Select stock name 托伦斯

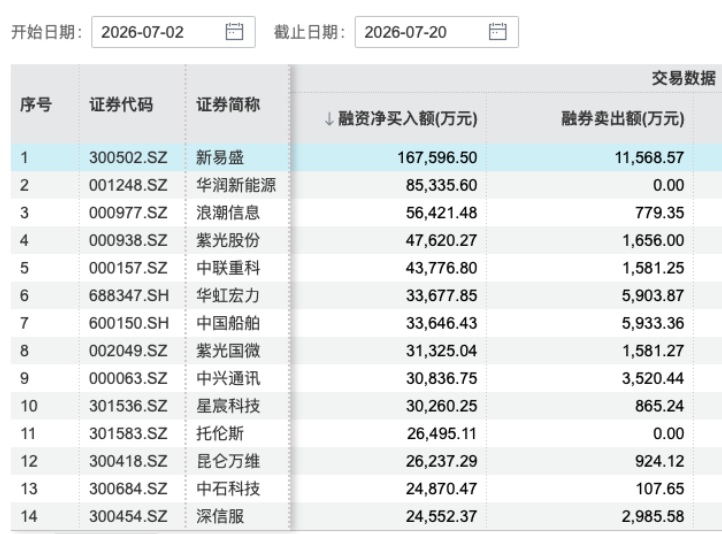pyautogui.click(x=220, y=434)
